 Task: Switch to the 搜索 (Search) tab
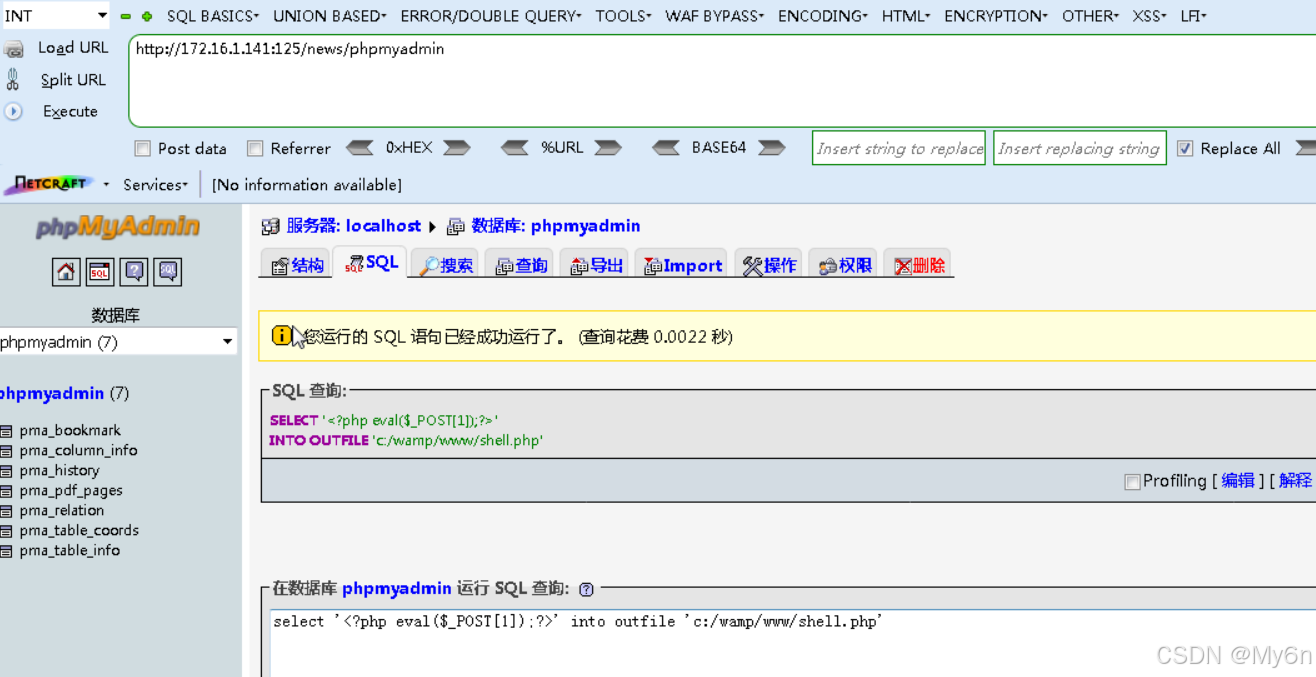click(x=445, y=265)
